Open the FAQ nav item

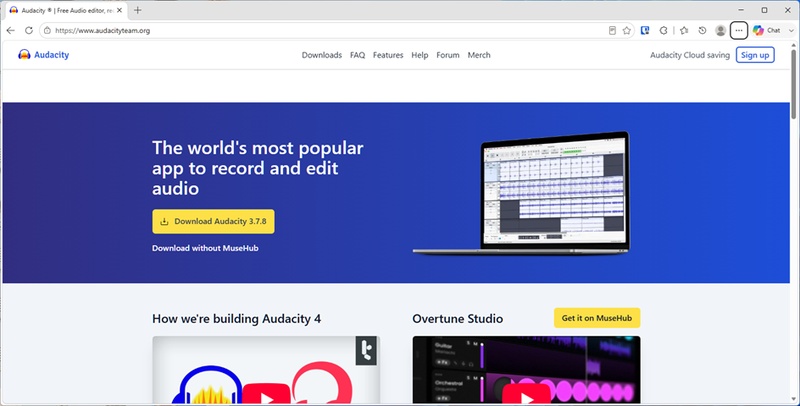[x=357, y=55]
